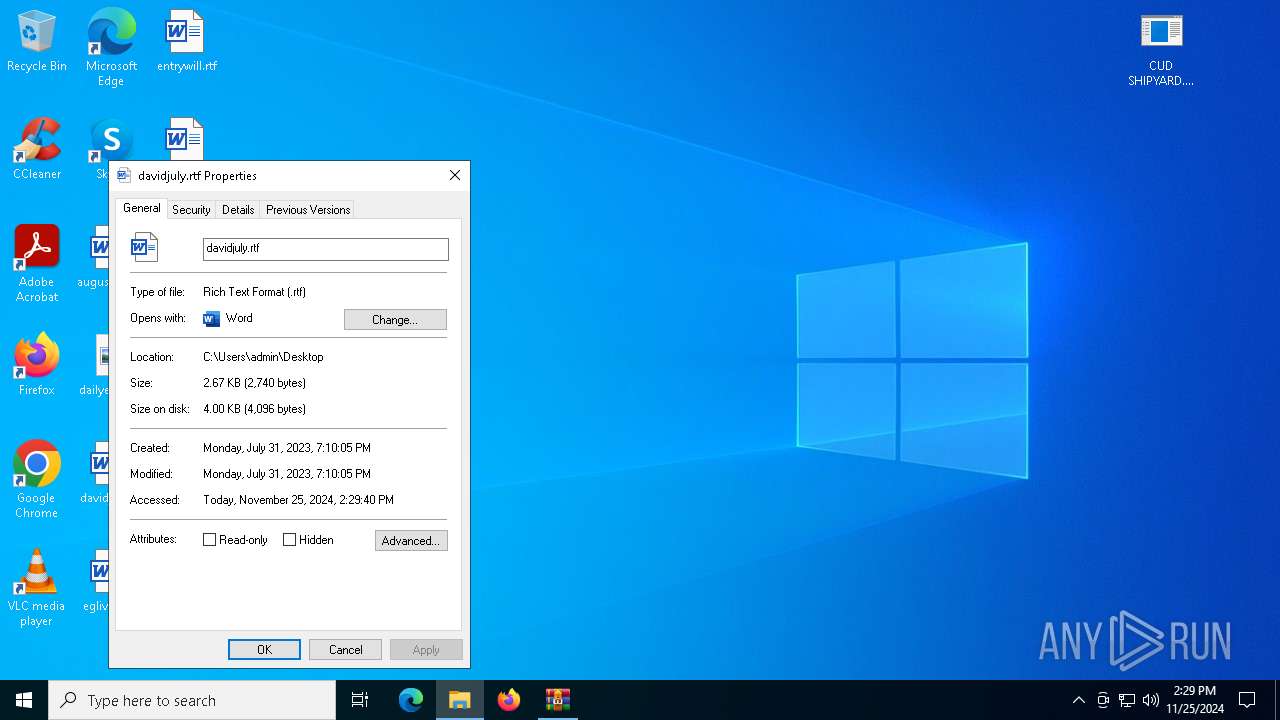Click the size on disk value 4.00 KB
The height and width of the screenshot is (720, 1280).
pyautogui.click(x=254, y=409)
